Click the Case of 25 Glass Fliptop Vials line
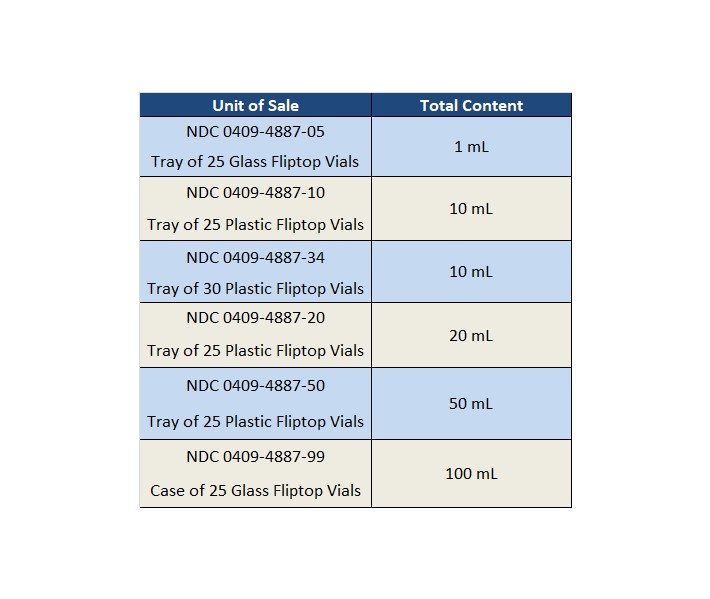 point(255,491)
